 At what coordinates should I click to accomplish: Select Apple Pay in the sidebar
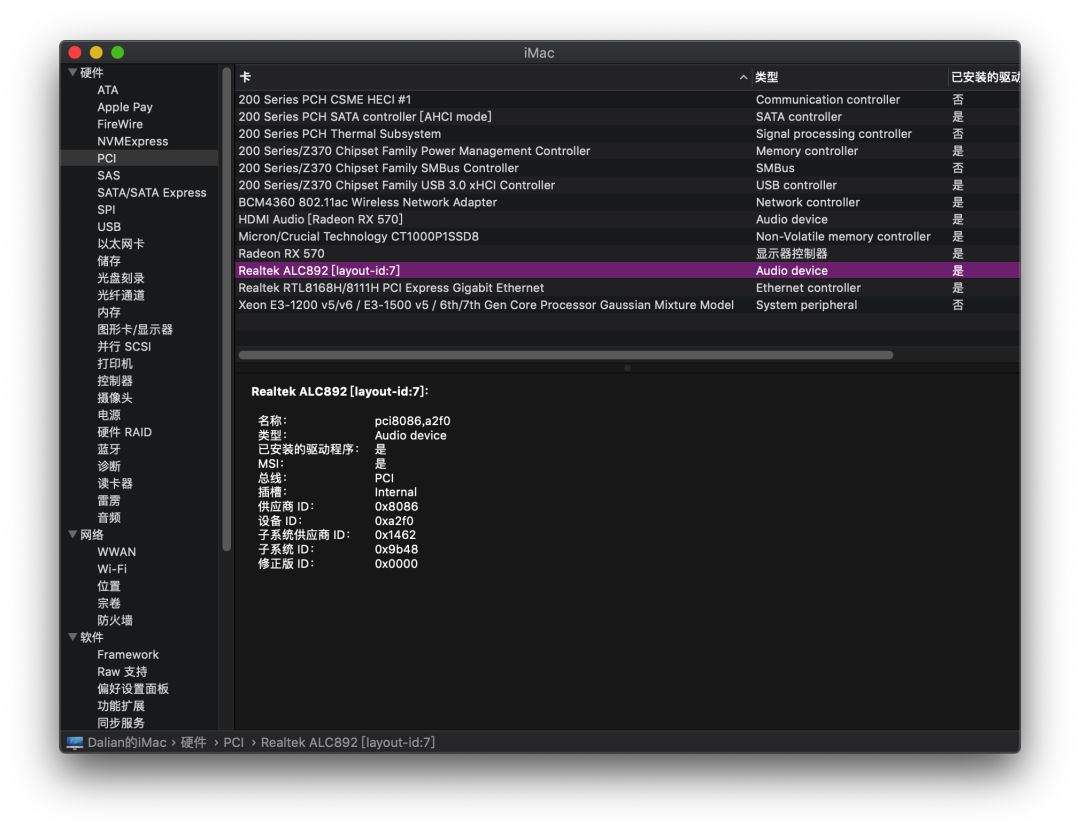tap(125, 107)
